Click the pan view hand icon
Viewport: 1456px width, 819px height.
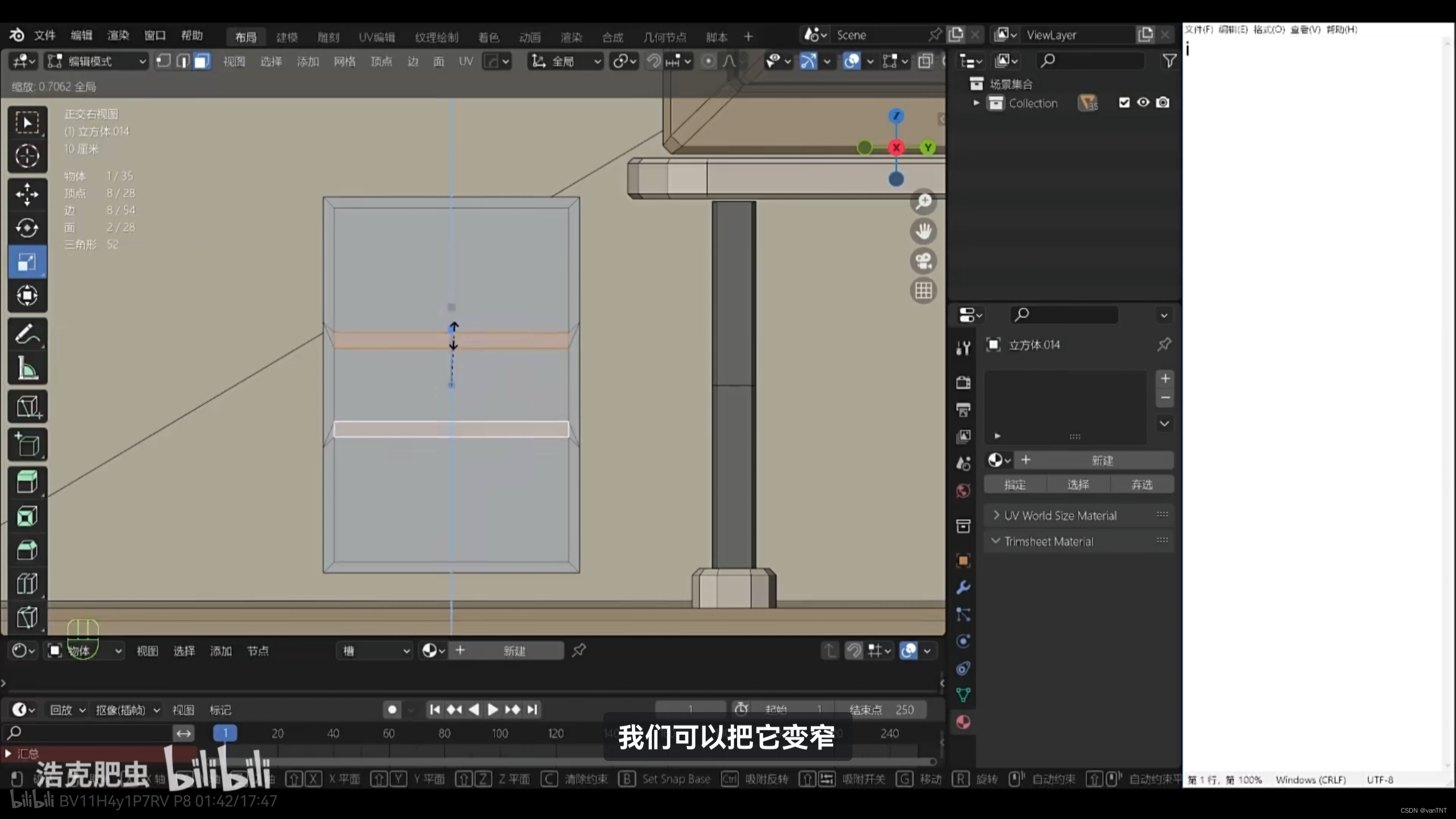pos(924,231)
